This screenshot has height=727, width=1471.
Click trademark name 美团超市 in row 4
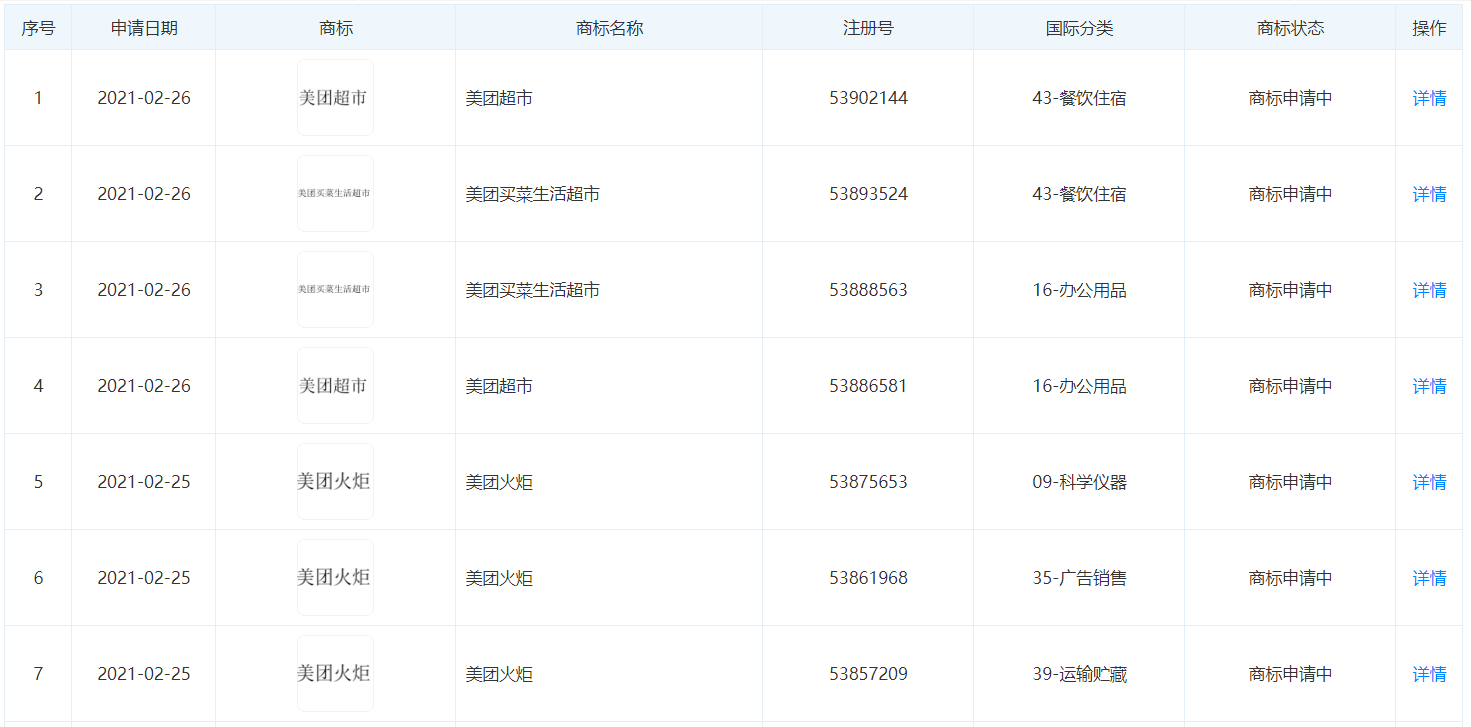pyautogui.click(x=499, y=386)
